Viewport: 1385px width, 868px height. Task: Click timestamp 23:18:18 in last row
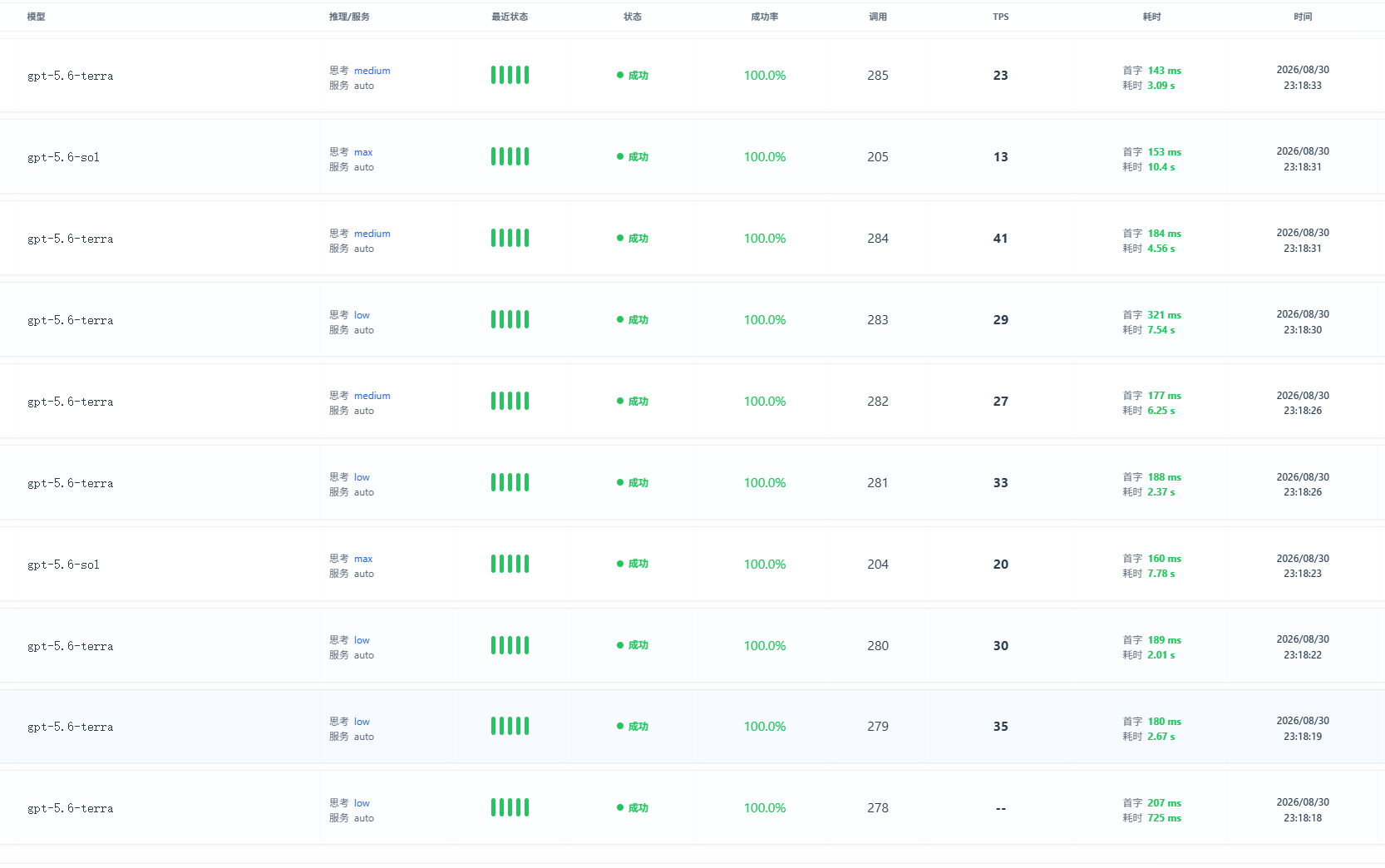point(1303,818)
